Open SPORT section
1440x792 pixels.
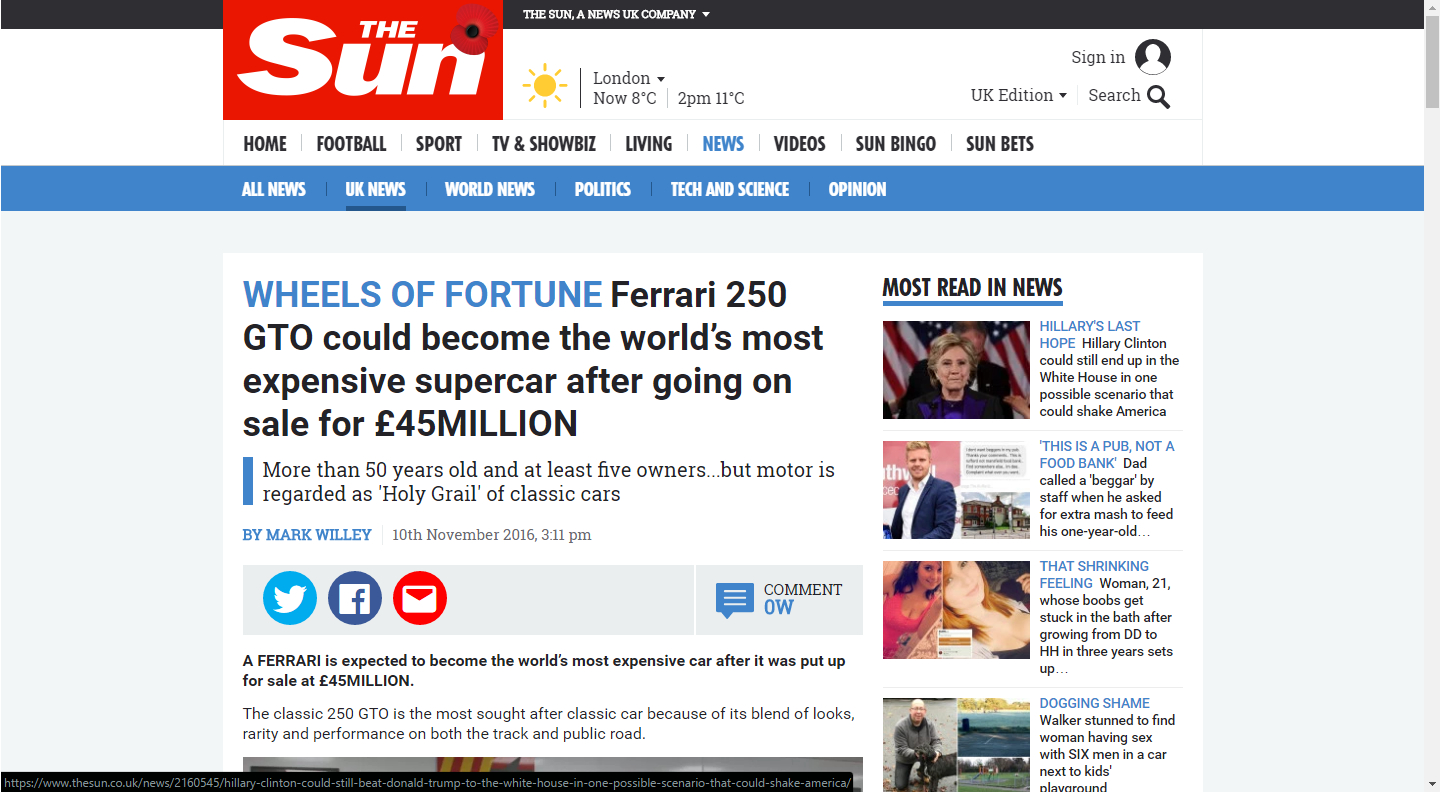pyautogui.click(x=439, y=144)
